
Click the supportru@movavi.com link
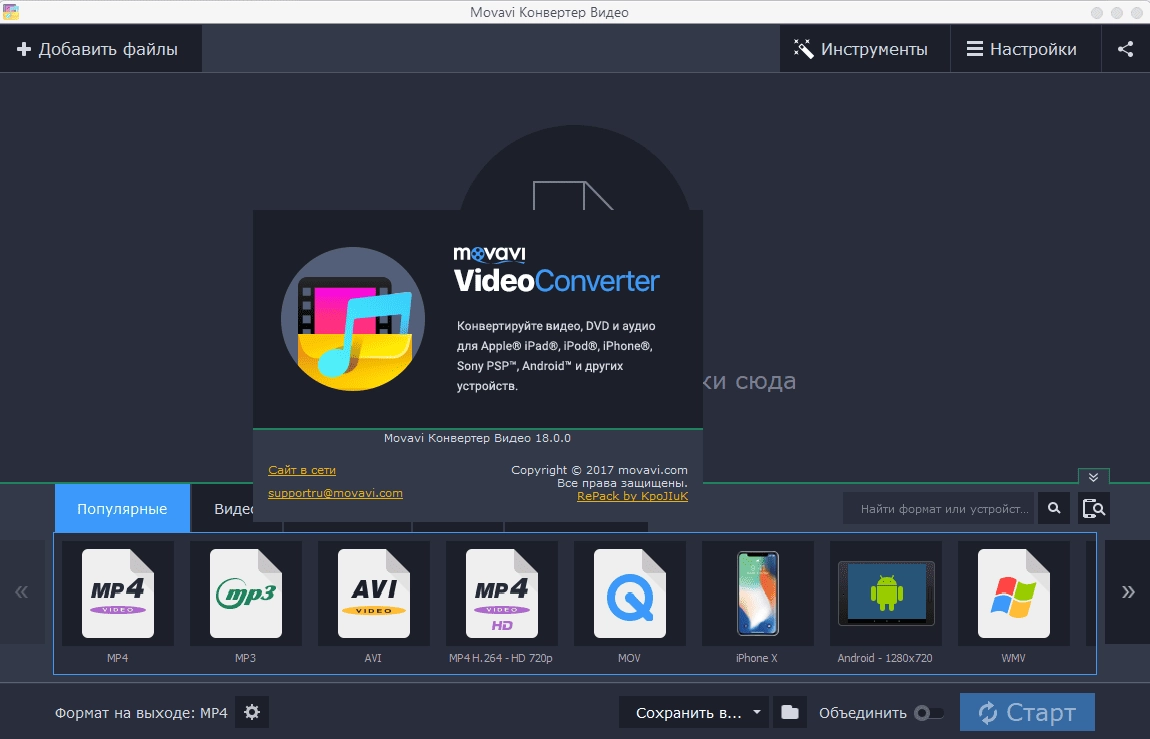pyautogui.click(x=335, y=493)
